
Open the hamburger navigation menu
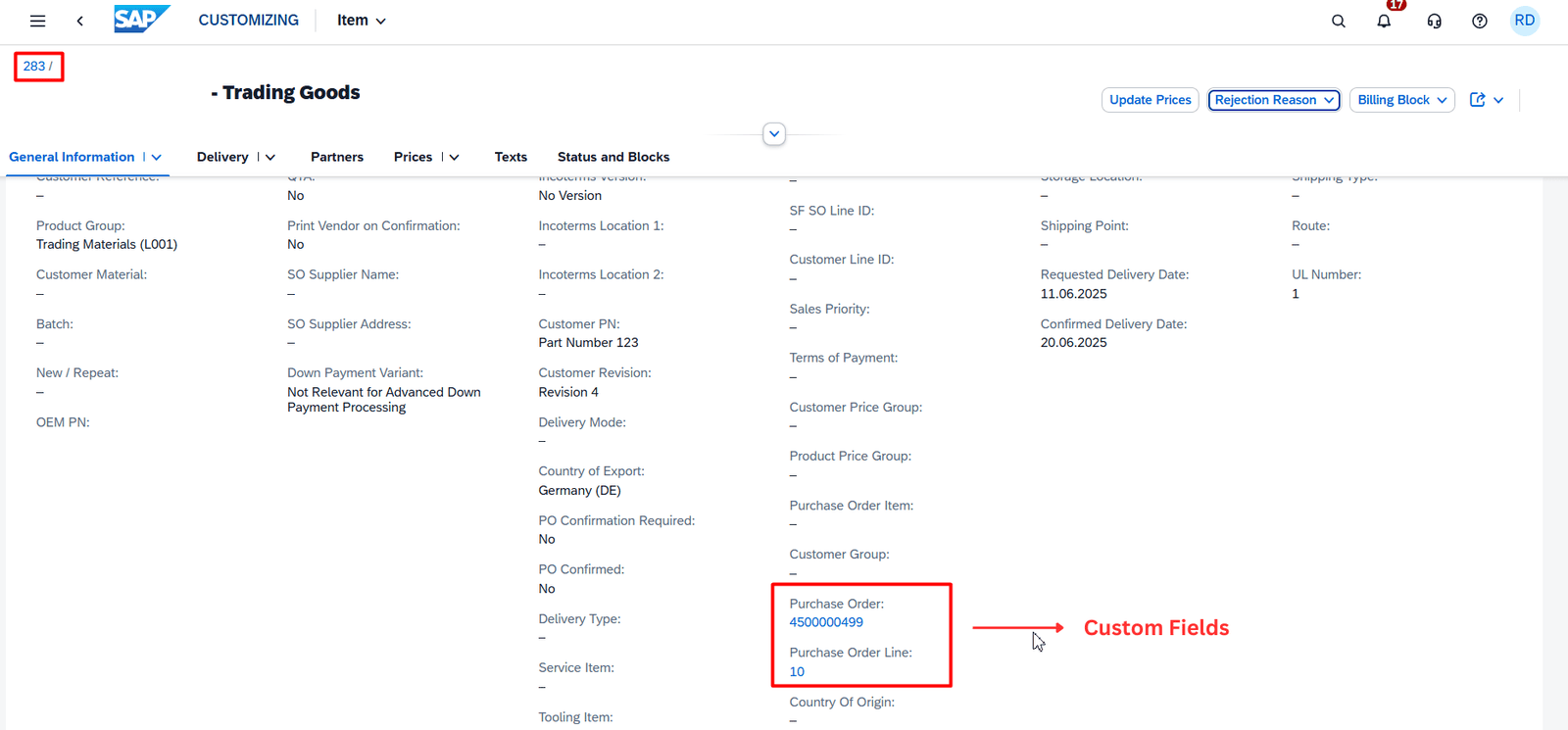pyautogui.click(x=37, y=21)
